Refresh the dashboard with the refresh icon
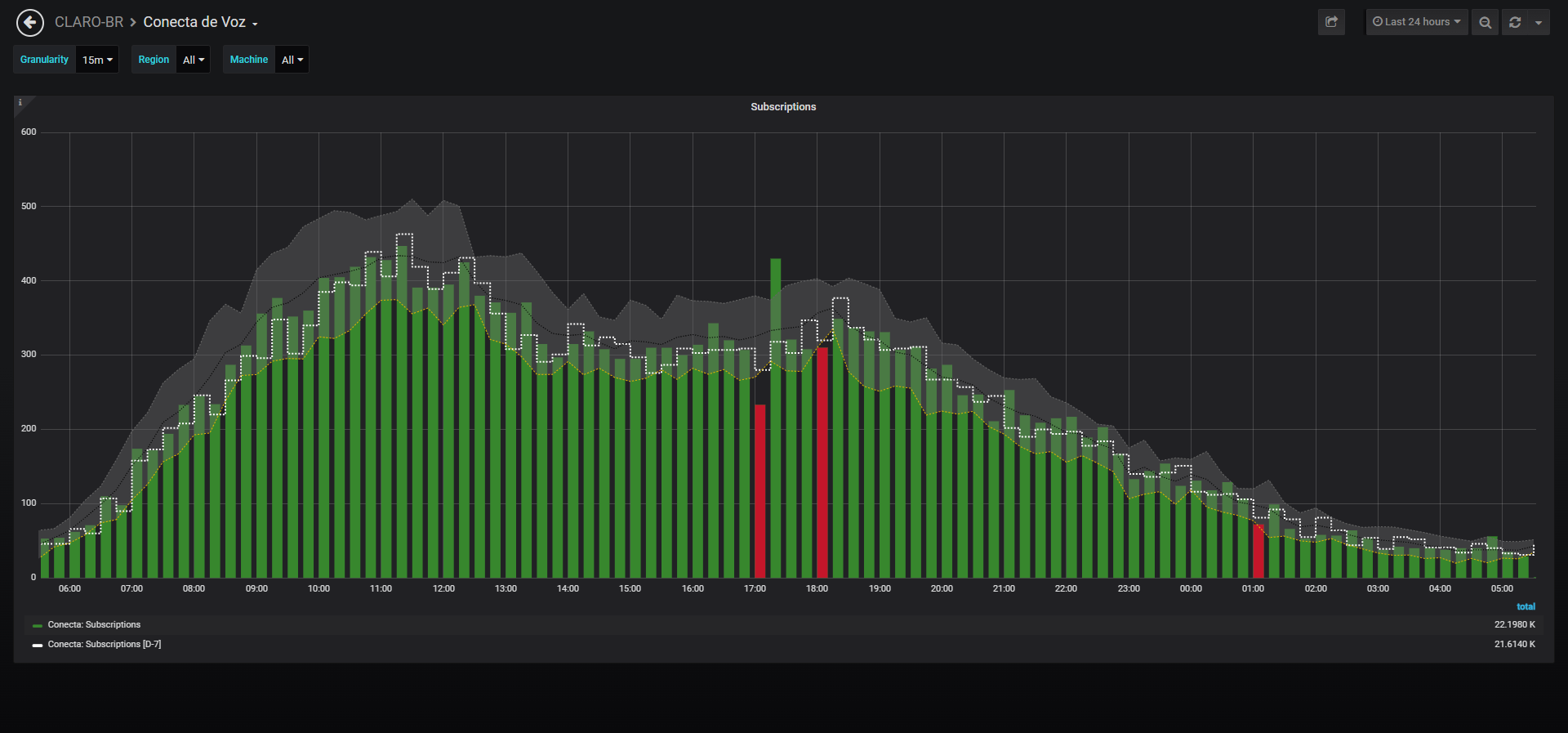The width and height of the screenshot is (1568, 733). (1515, 22)
